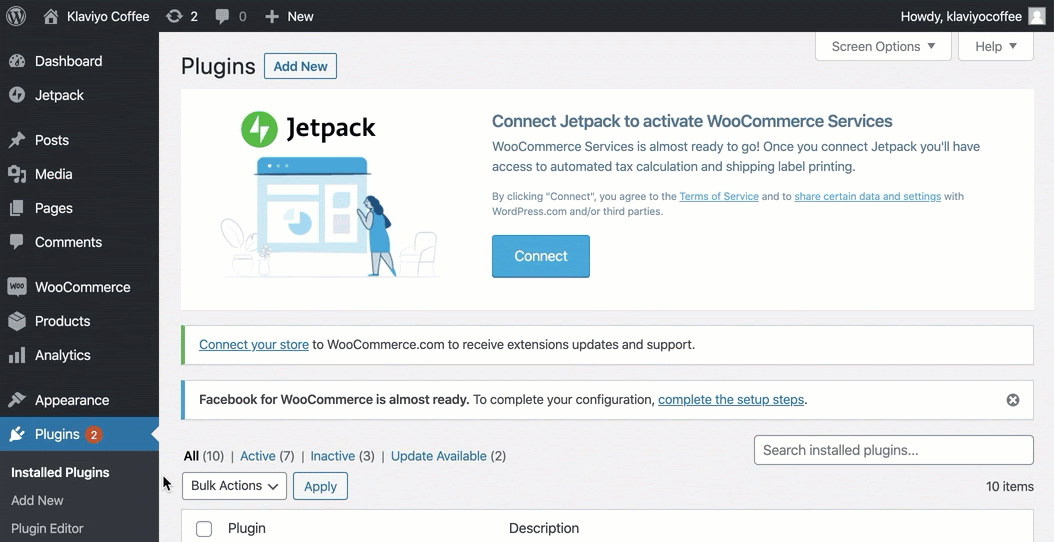
Task: Click the Posts pushpin icon
Action: pos(17,140)
